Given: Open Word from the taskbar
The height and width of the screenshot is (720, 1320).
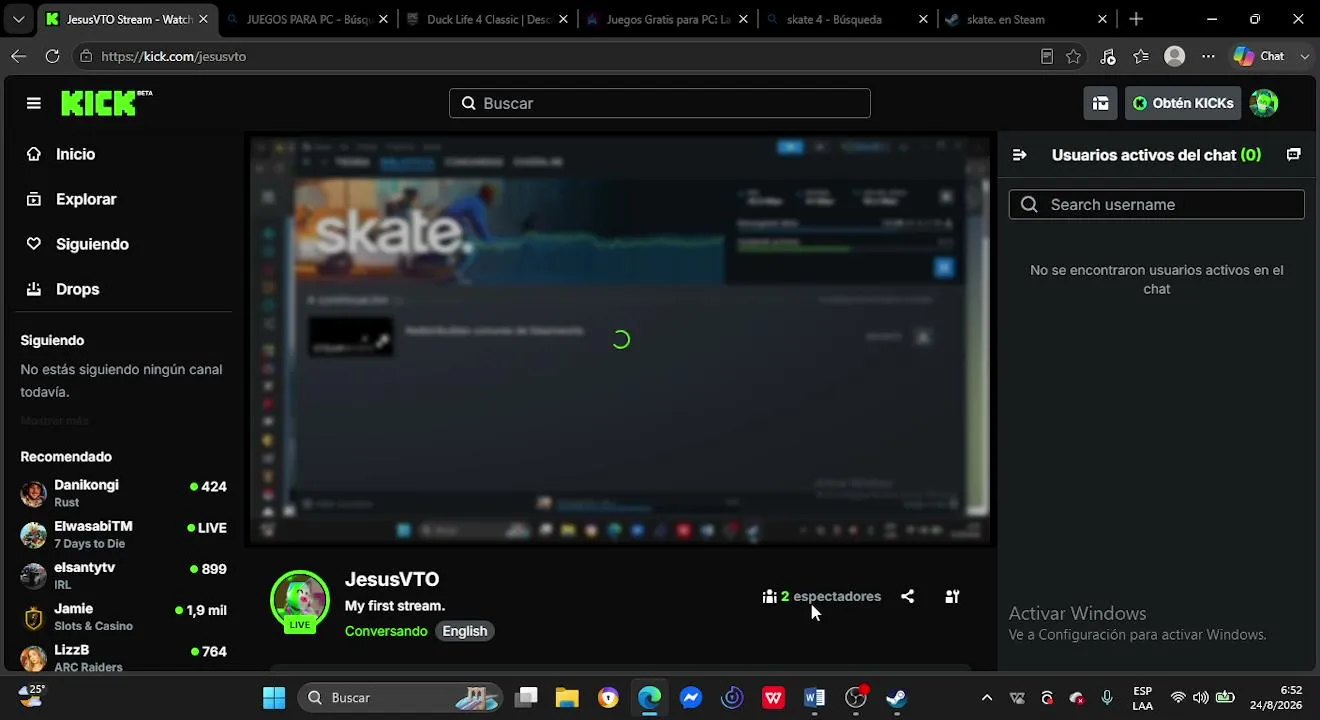Looking at the screenshot, I should click(814, 697).
